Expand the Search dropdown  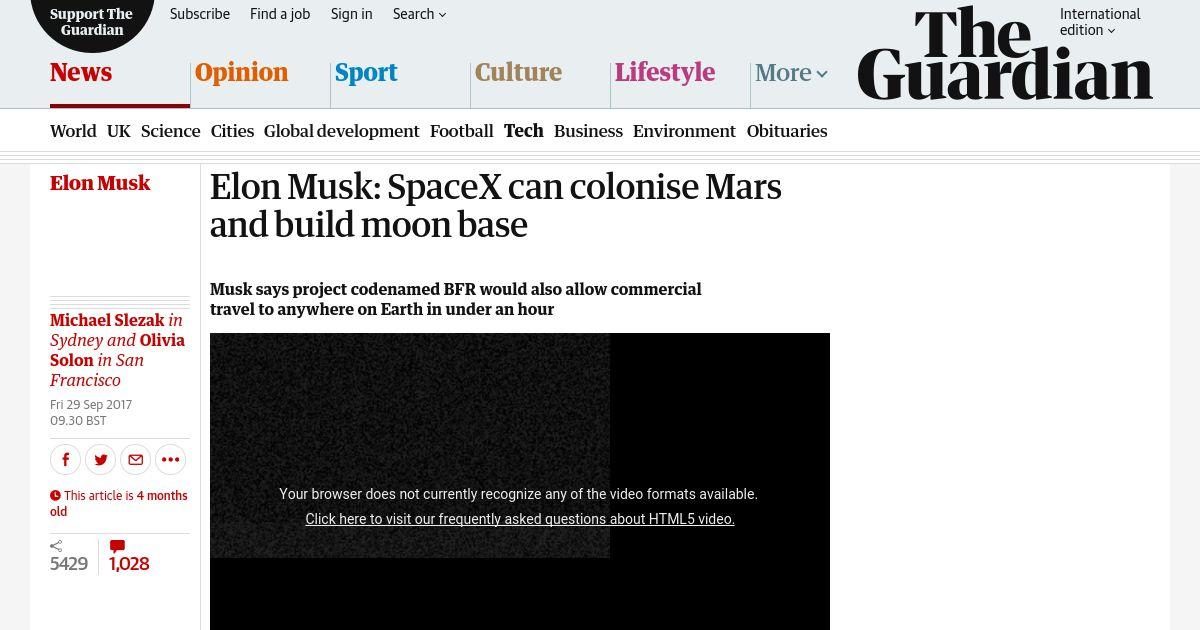tap(420, 14)
